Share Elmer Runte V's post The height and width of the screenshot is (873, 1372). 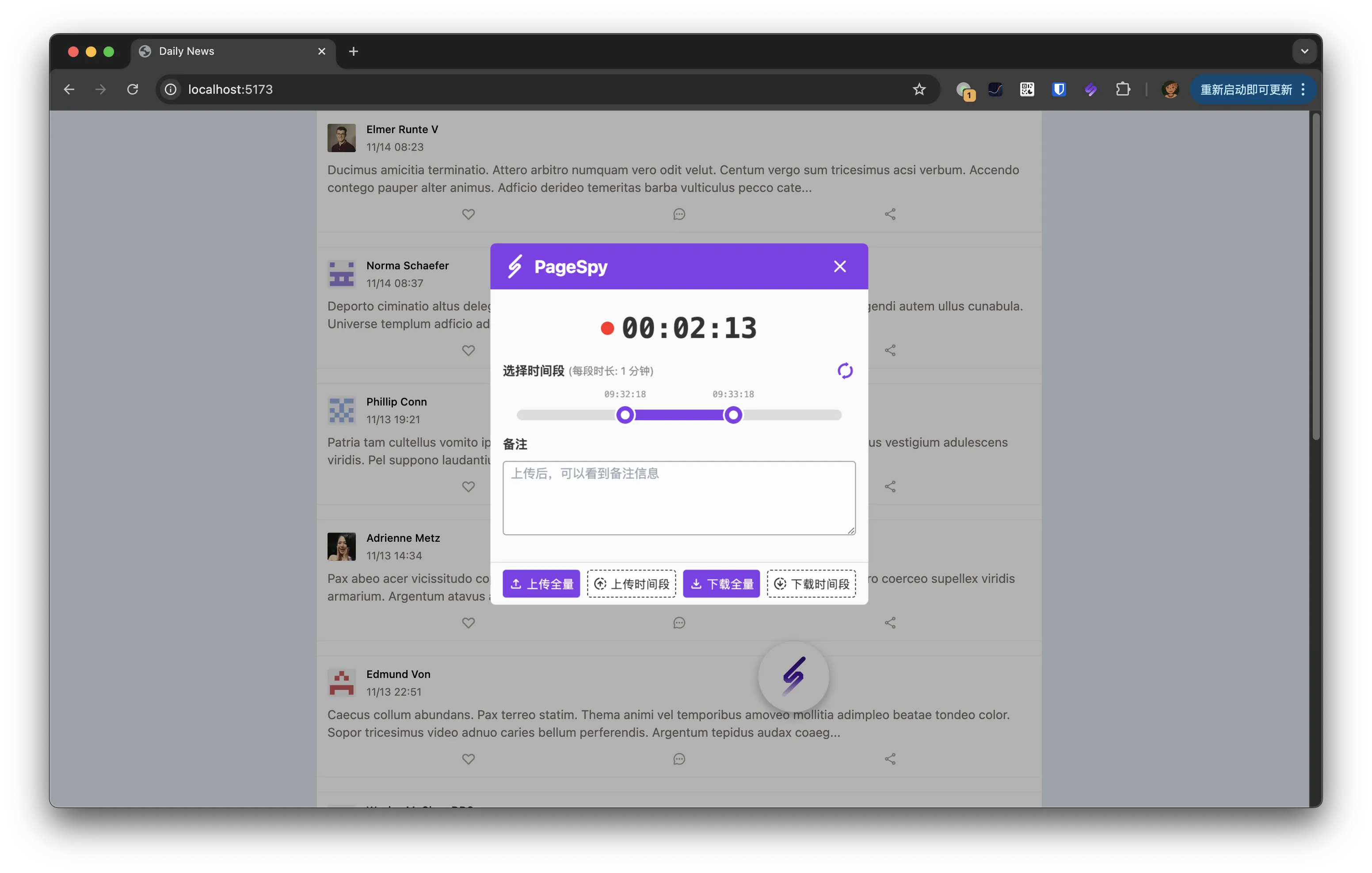(x=890, y=214)
